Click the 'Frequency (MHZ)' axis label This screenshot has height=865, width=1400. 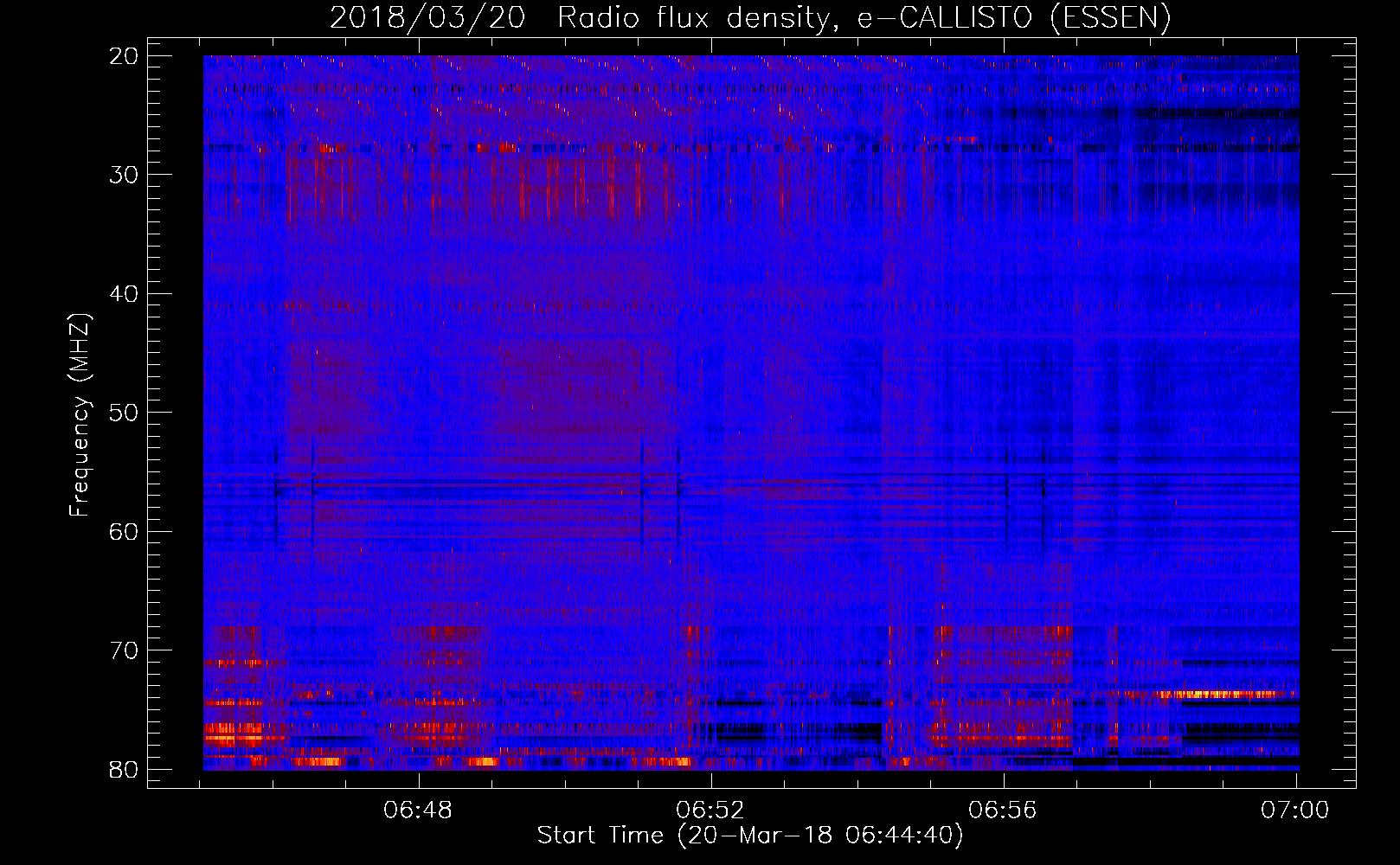click(x=80, y=415)
